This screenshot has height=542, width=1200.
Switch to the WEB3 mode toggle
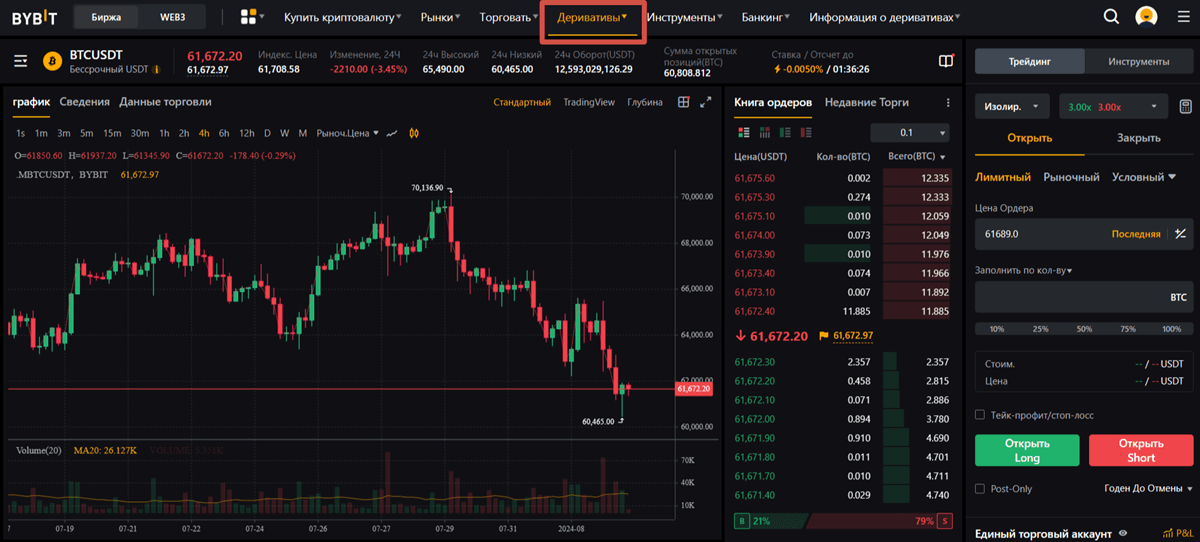click(173, 17)
